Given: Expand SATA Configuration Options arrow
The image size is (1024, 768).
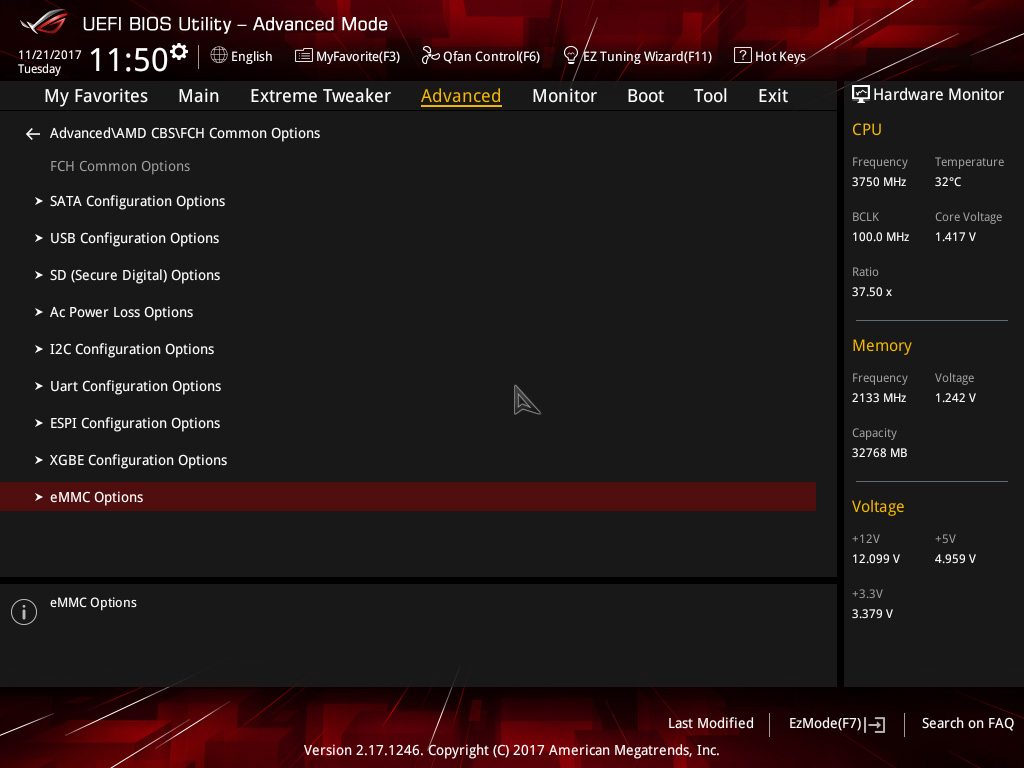Looking at the screenshot, I should click(39, 201).
